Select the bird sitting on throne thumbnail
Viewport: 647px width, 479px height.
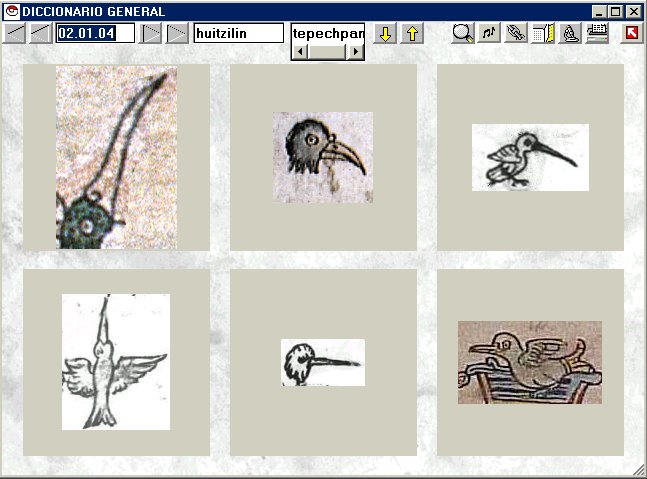[530, 362]
